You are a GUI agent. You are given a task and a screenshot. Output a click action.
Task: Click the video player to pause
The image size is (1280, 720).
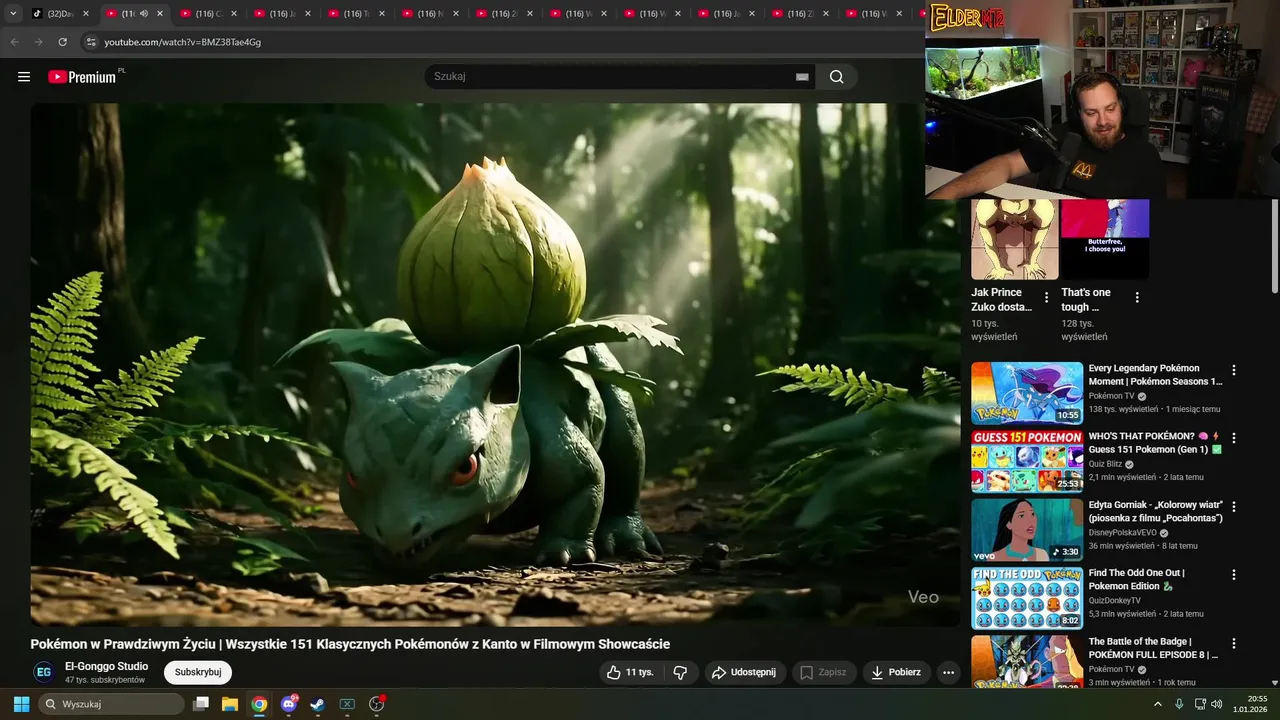495,365
